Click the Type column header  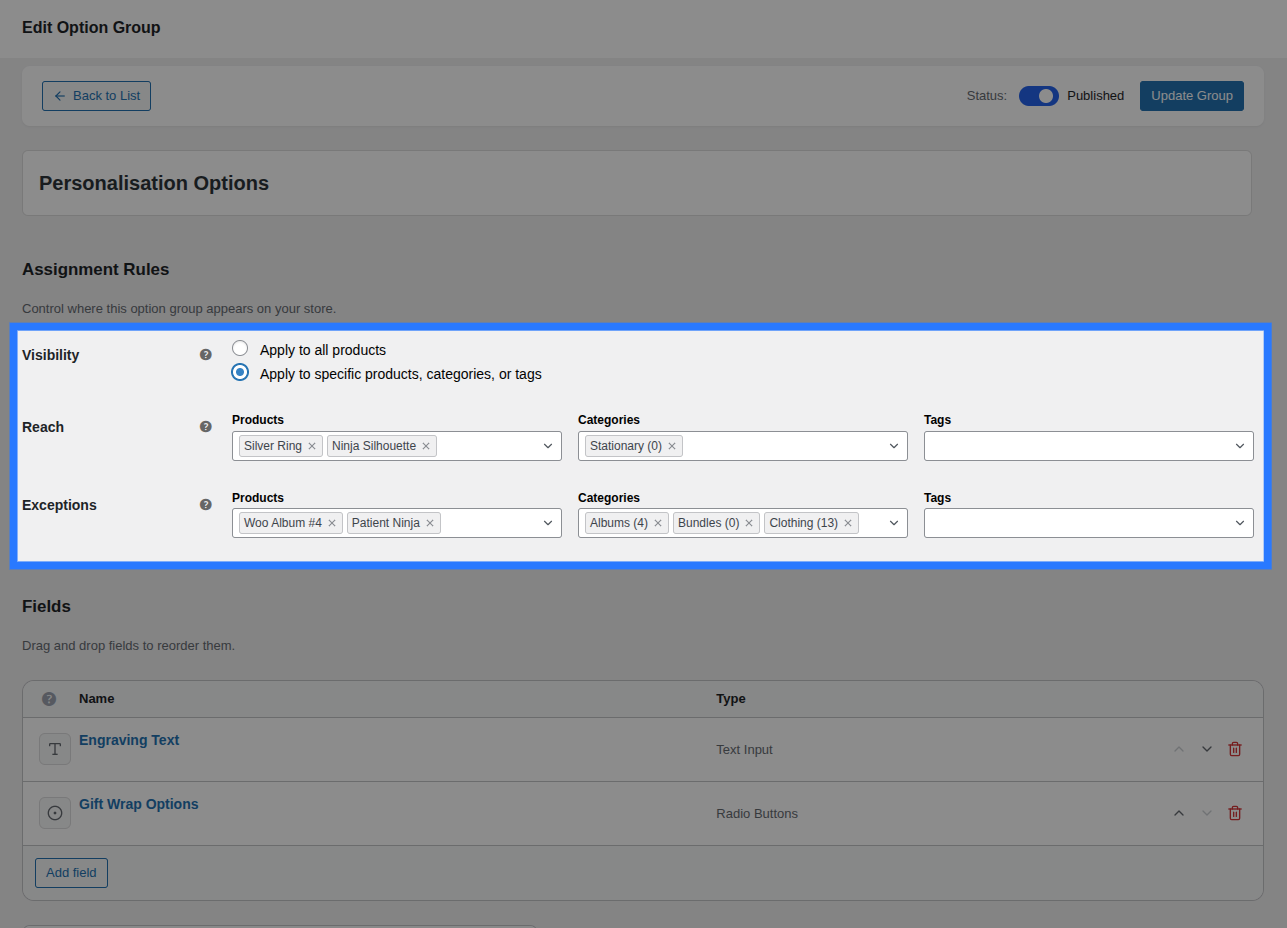click(731, 699)
